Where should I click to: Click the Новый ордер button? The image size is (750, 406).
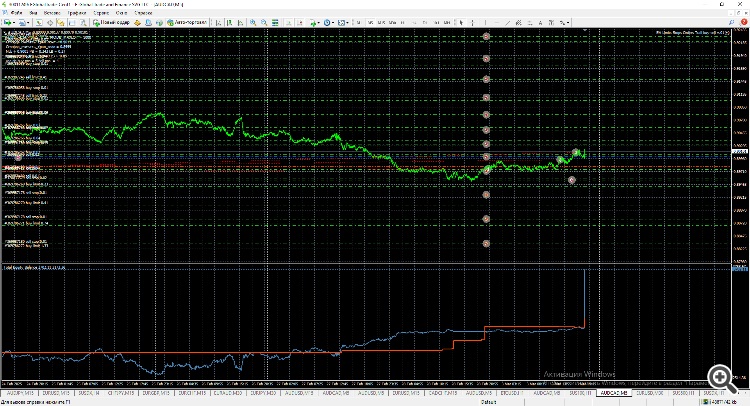coord(111,22)
